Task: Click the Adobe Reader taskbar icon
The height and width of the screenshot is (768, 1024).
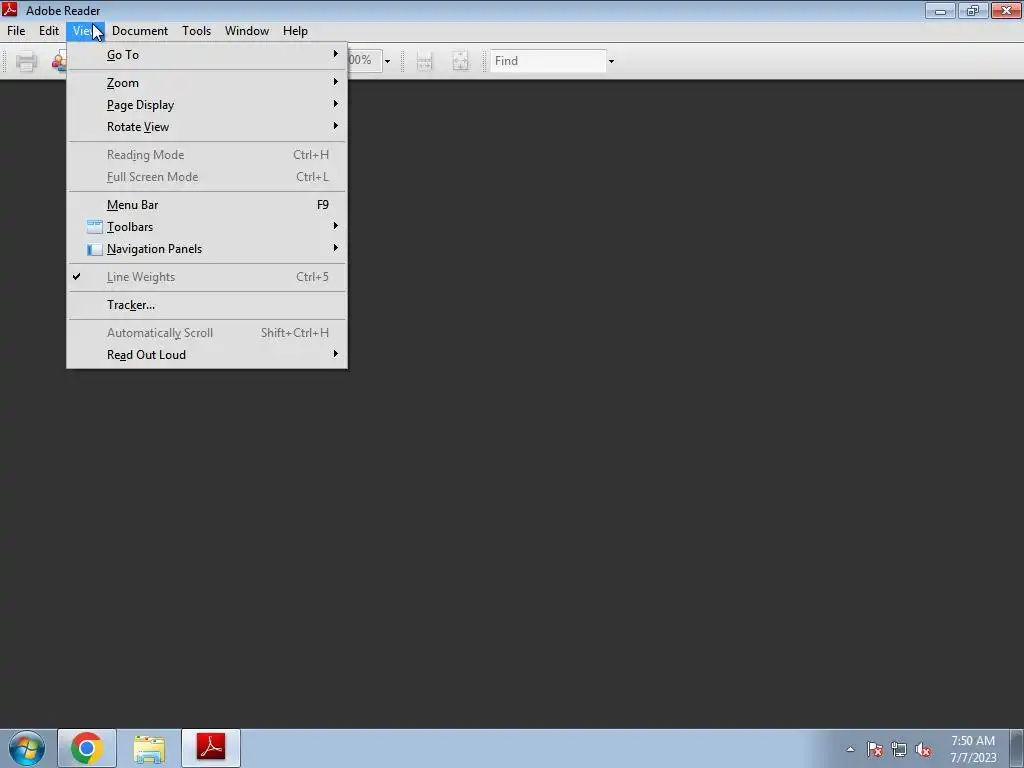Action: click(x=211, y=748)
